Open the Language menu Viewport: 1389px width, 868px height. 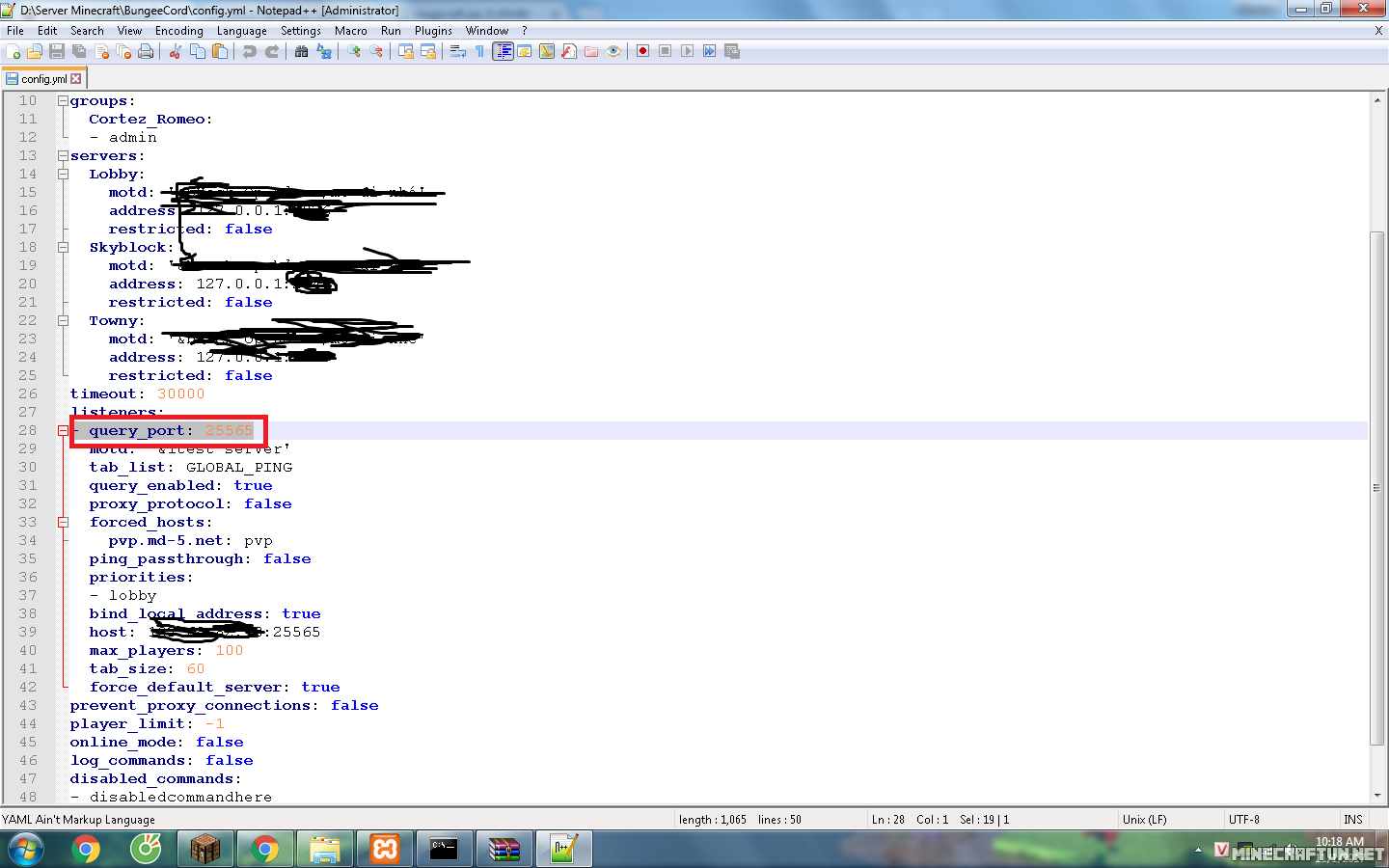coord(242,31)
